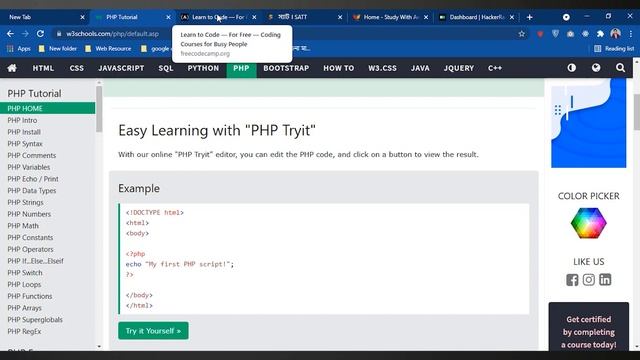Open the W3Schools search magnifier icon
The width and height of the screenshot is (640, 360).
[x=620, y=68]
